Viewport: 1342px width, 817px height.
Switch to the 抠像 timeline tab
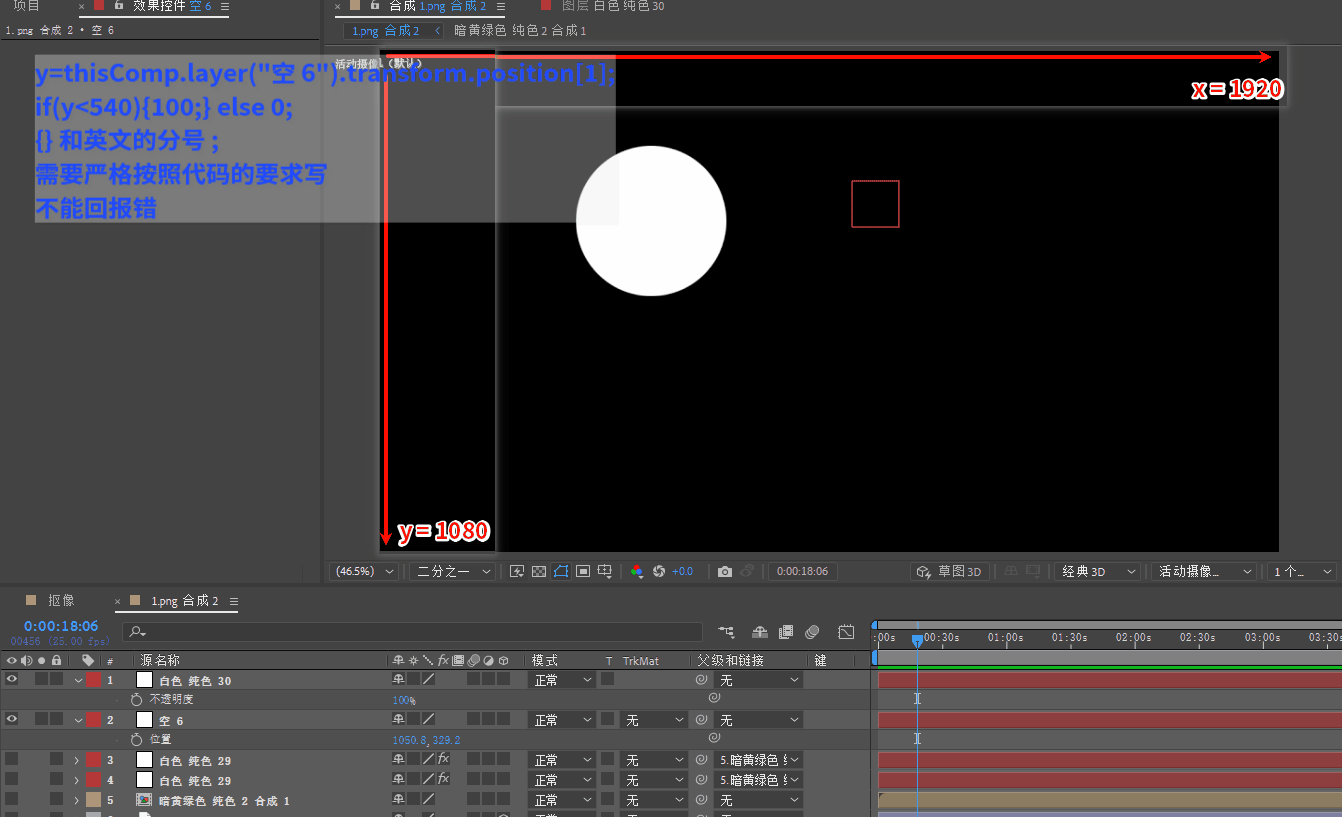click(61, 601)
